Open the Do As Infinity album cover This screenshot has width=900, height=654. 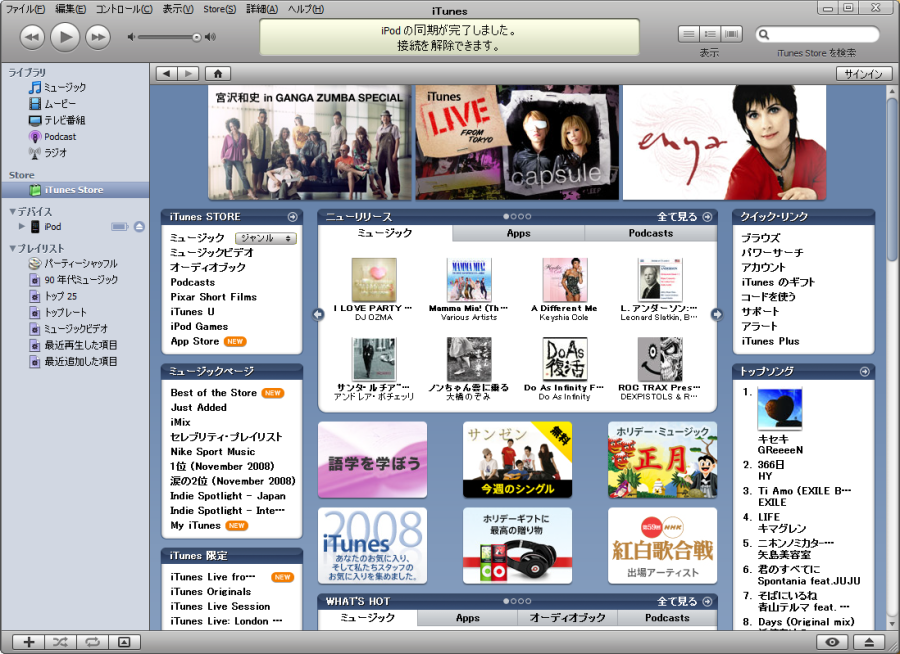[565, 359]
